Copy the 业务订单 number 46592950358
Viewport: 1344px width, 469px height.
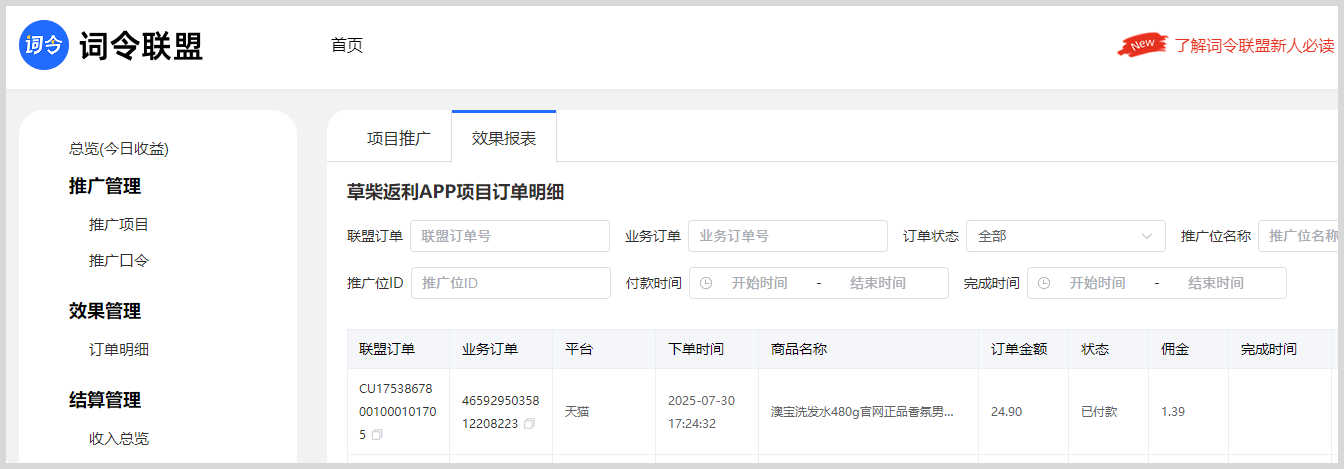[x=529, y=423]
